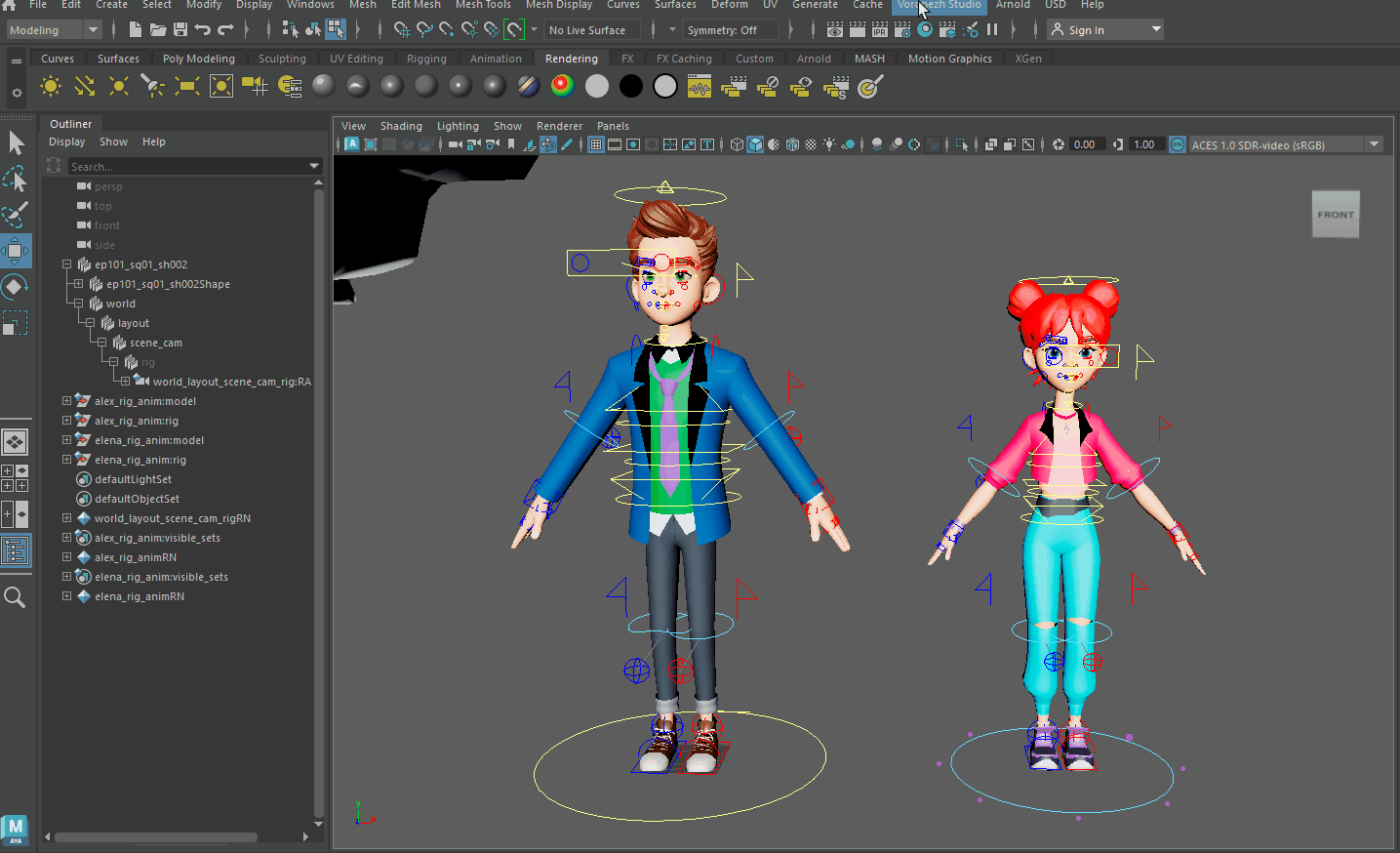Viewport: 1400px width, 853px height.
Task: Switch to the Rigging shelf tab
Action: click(x=426, y=59)
